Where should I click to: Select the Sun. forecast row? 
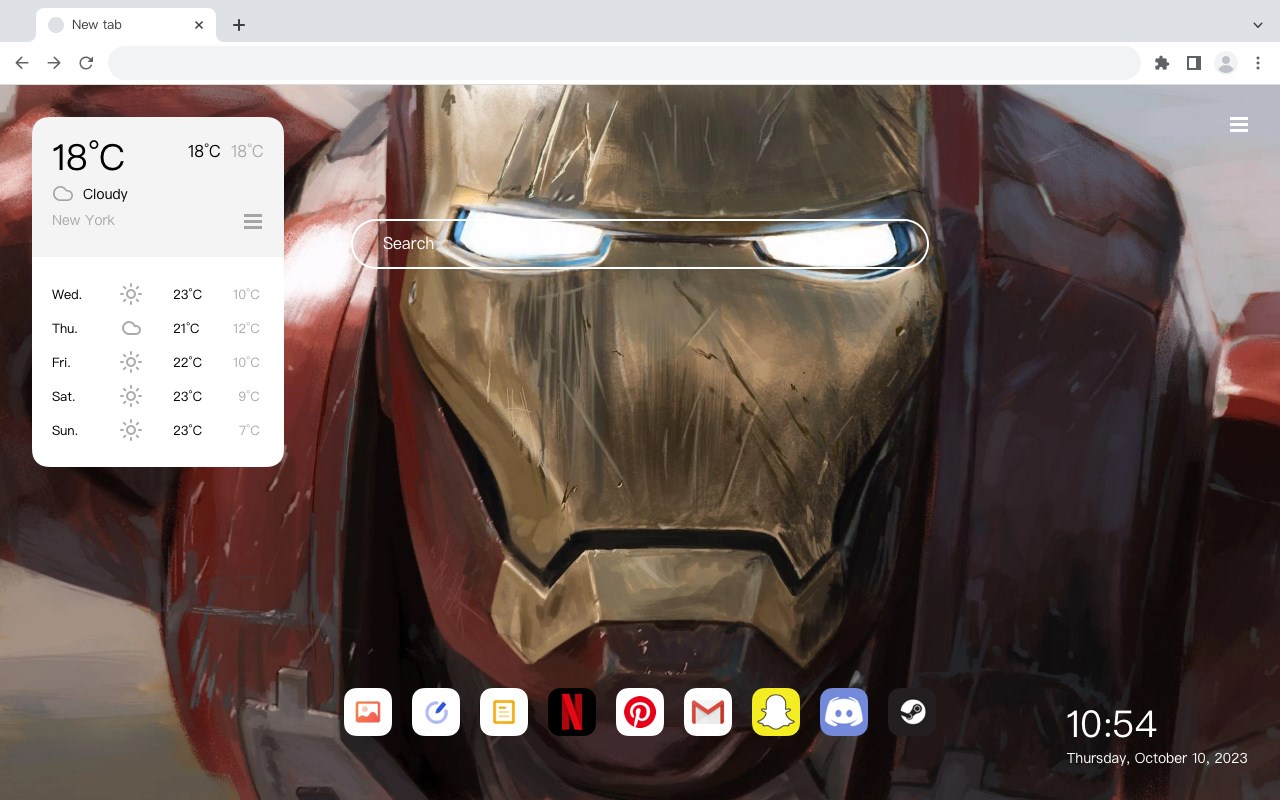point(158,430)
